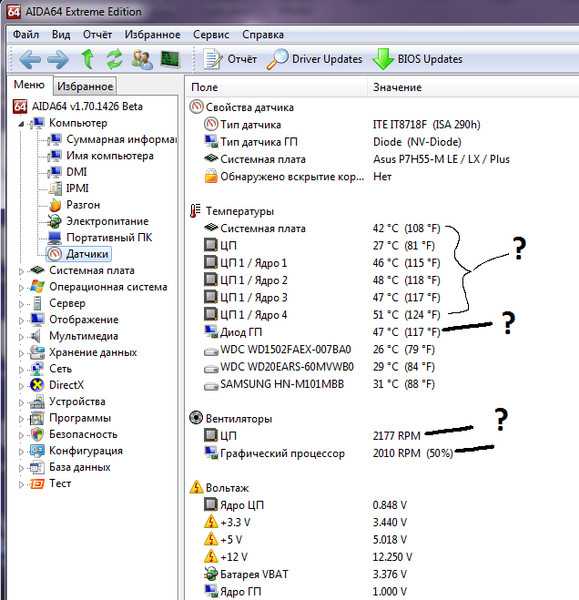Select the Диод ГП temperature row

383,332
